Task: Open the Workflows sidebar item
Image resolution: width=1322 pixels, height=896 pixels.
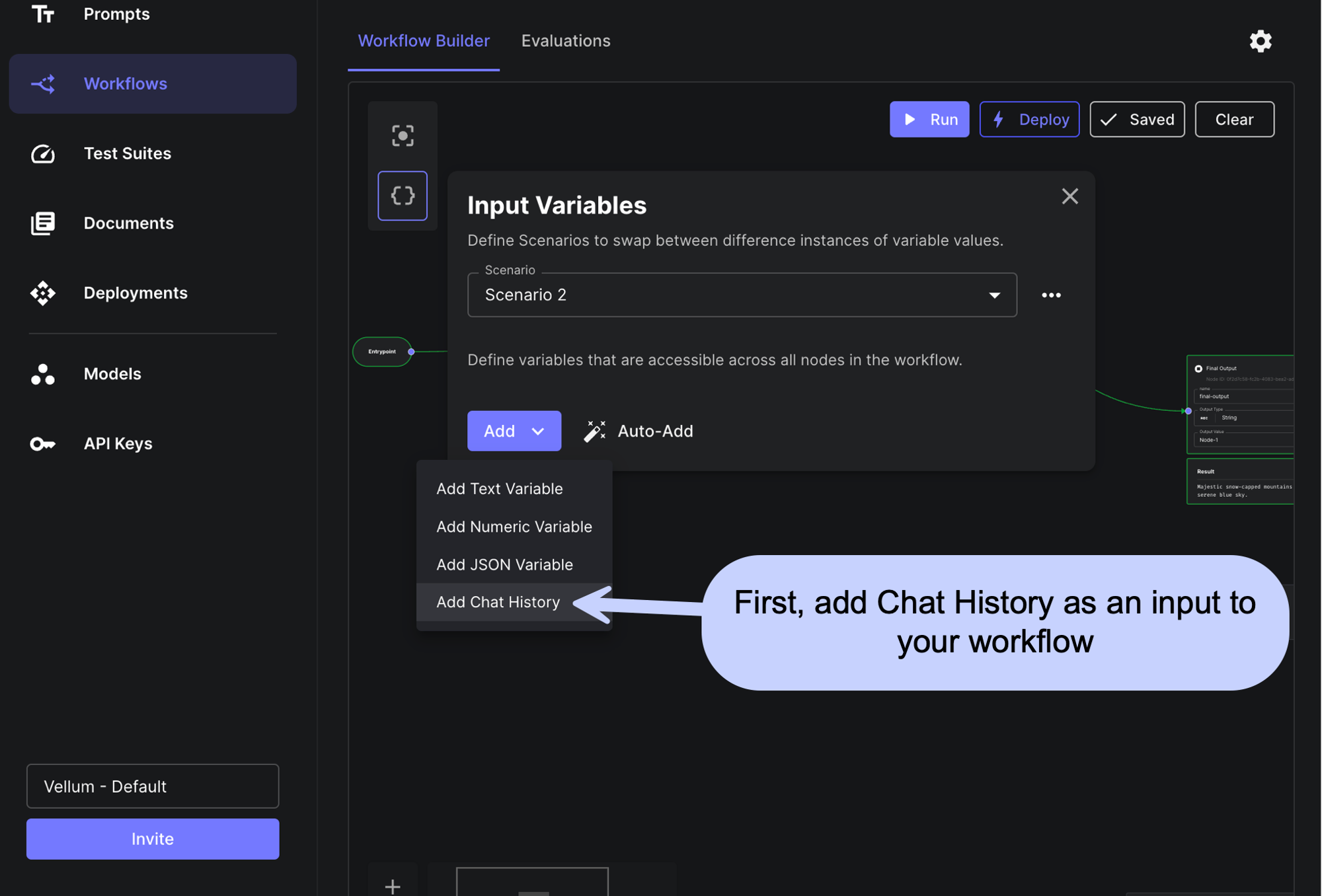Action: (153, 84)
